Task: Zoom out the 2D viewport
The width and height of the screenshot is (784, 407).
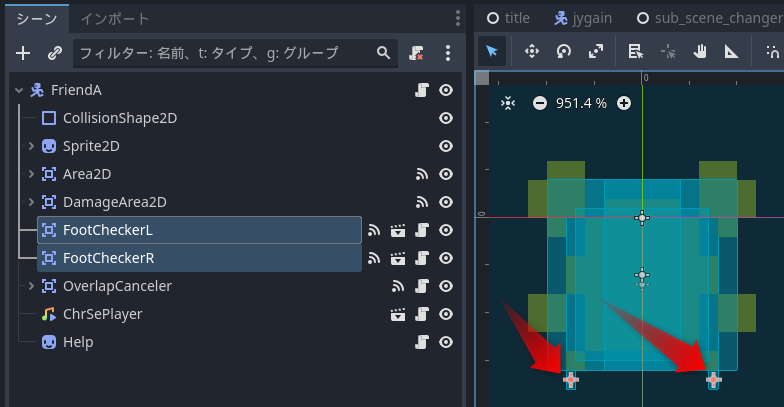Action: tap(540, 103)
